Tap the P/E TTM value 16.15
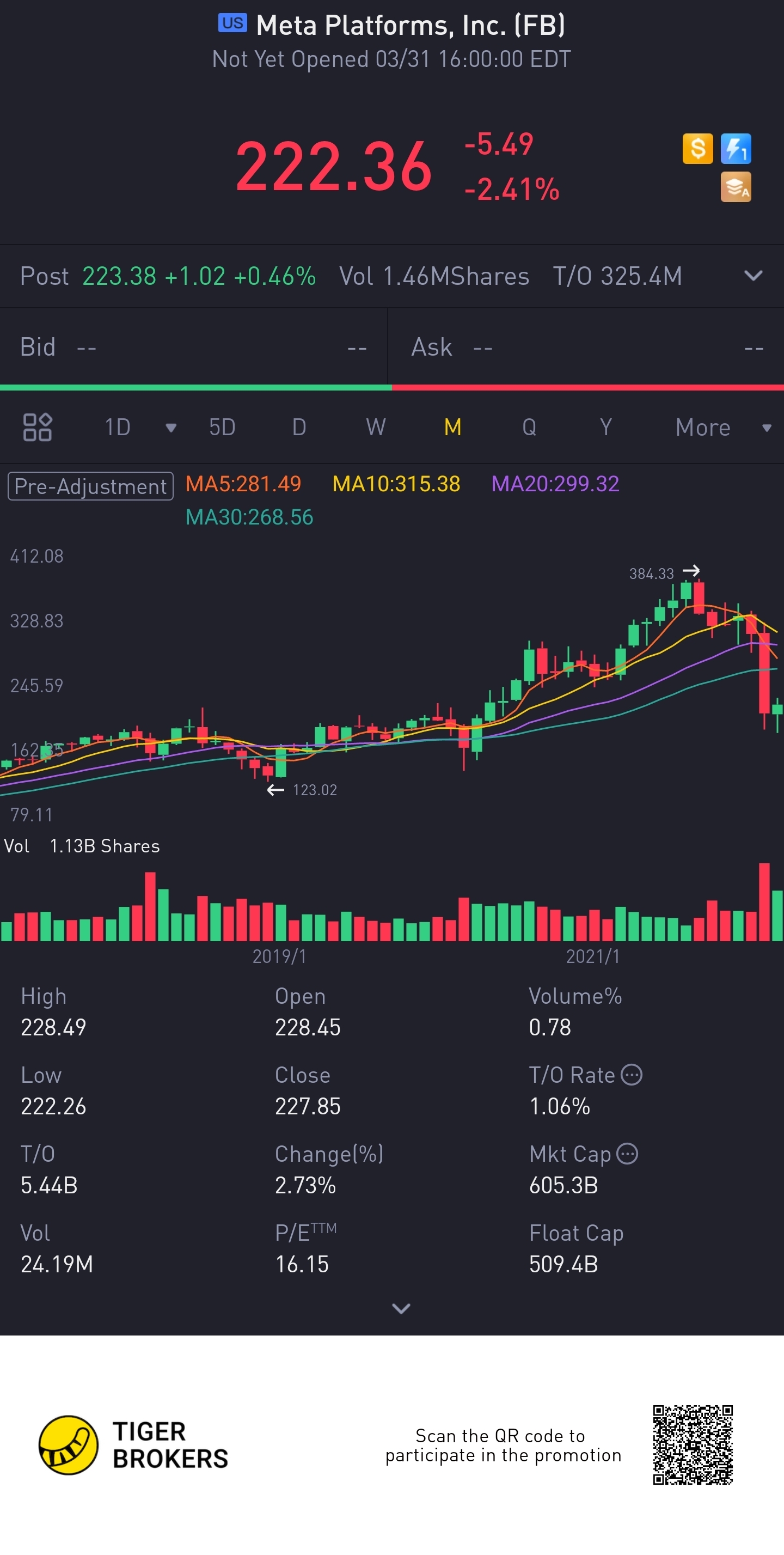This screenshot has width=784, height=1555. 302,1265
